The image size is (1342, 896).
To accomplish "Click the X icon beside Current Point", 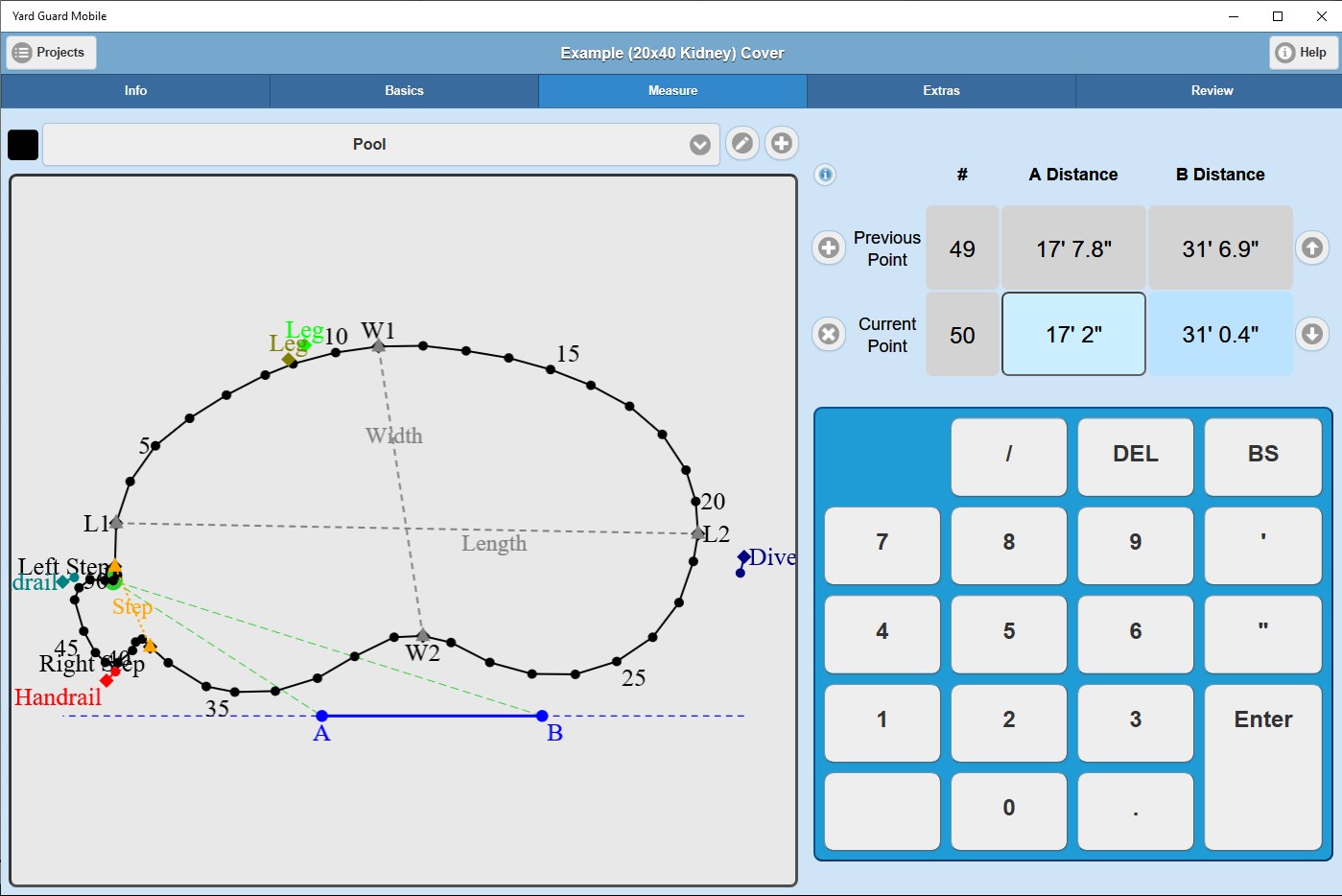I will pyautogui.click(x=829, y=334).
